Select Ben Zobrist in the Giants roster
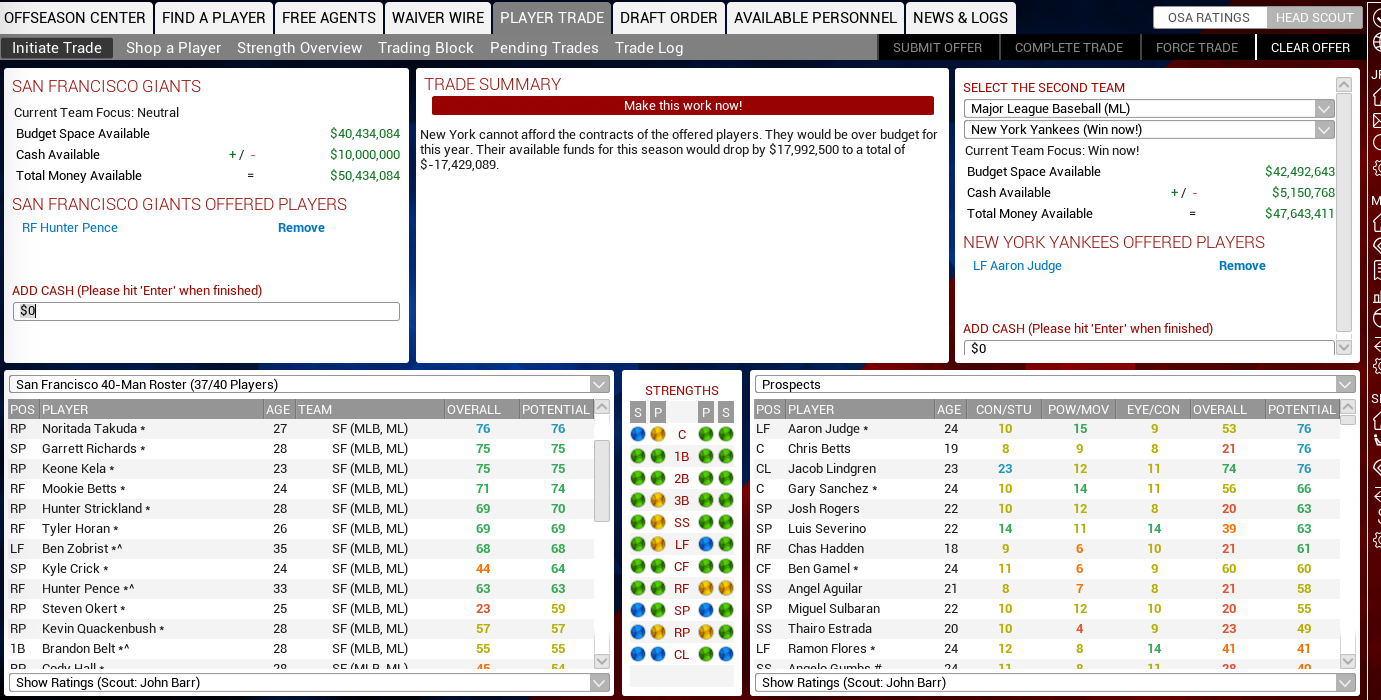The height and width of the screenshot is (700, 1381). pyautogui.click(x=300, y=549)
